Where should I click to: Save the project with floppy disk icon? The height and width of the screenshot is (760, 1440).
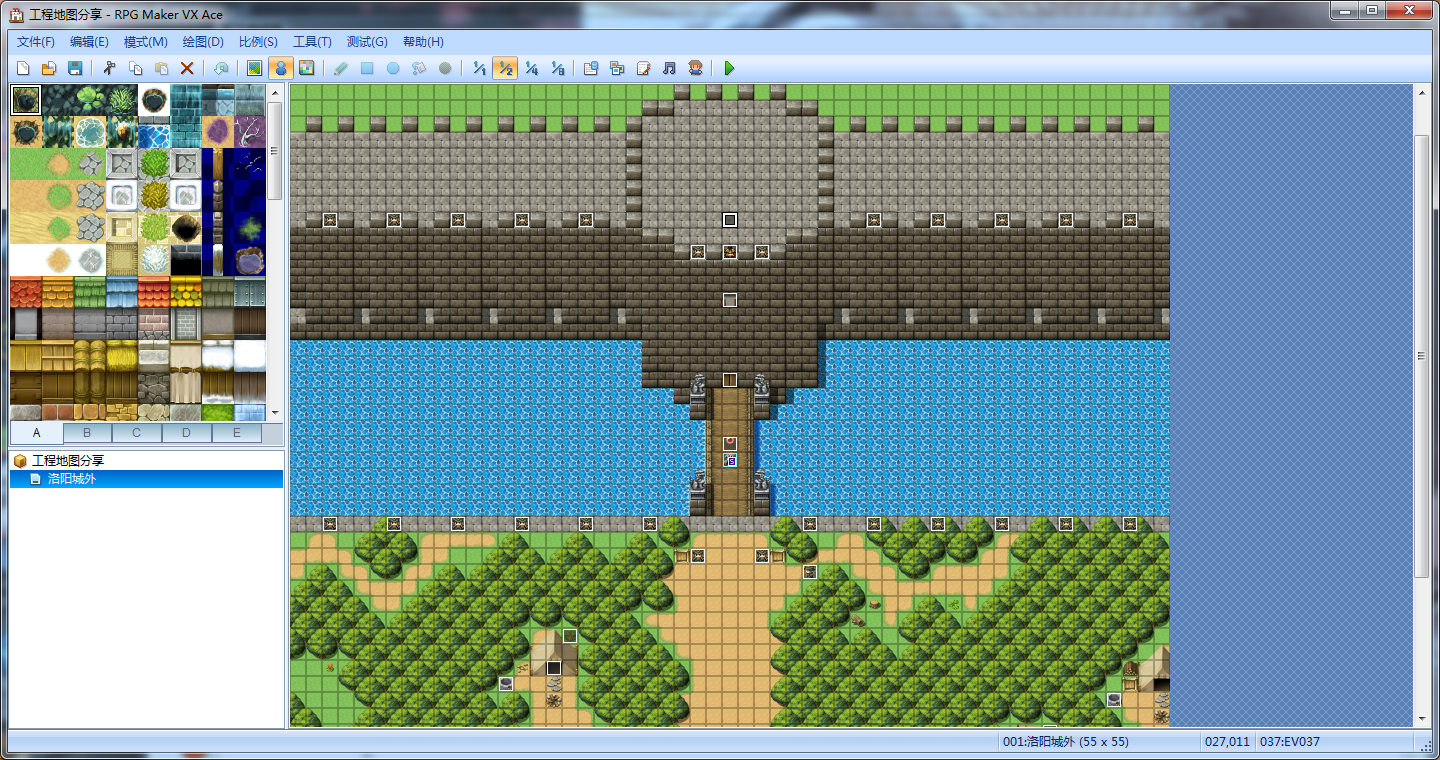click(x=74, y=68)
